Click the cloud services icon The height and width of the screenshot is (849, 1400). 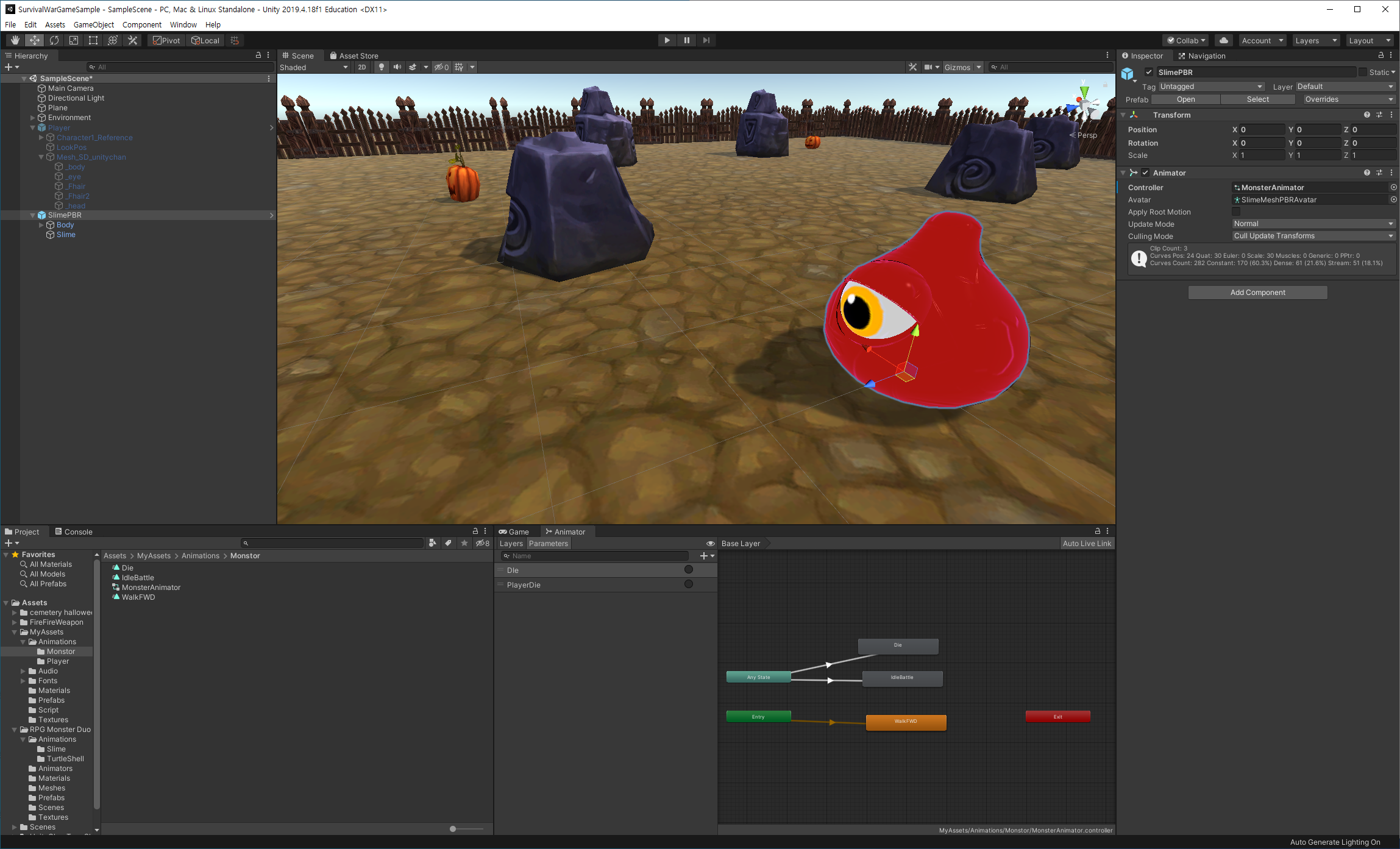(1223, 40)
